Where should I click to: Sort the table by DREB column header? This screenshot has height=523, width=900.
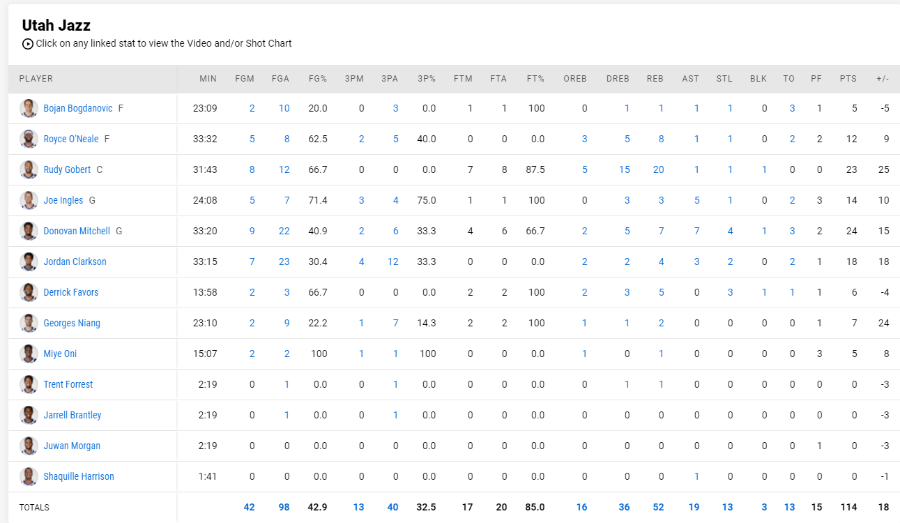pos(618,79)
